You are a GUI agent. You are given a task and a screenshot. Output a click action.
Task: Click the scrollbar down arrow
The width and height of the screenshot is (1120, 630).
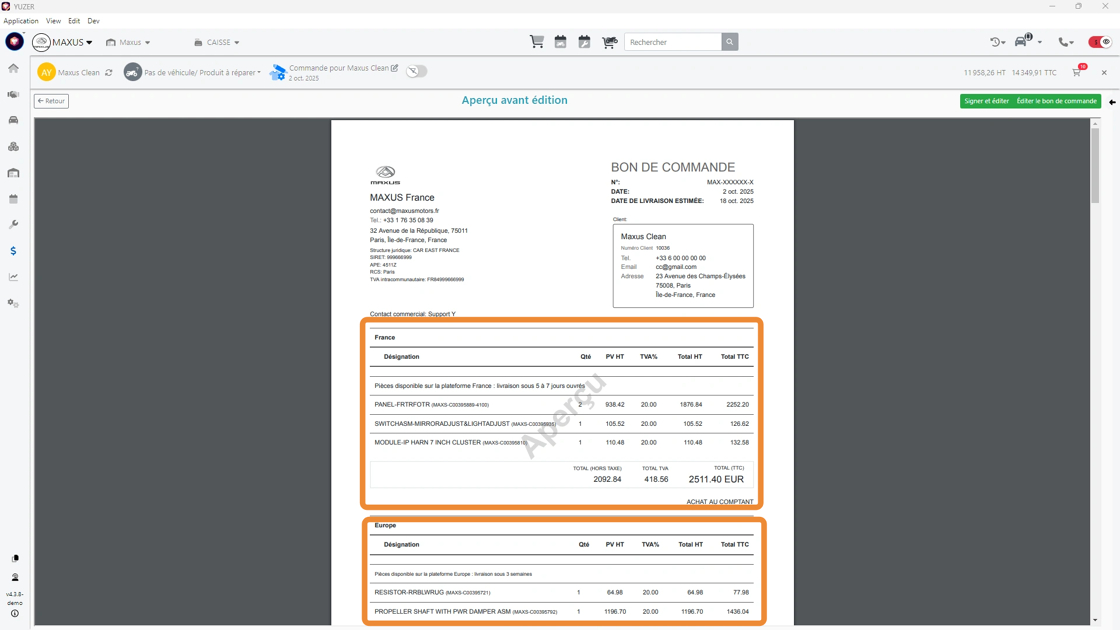[1095, 621]
